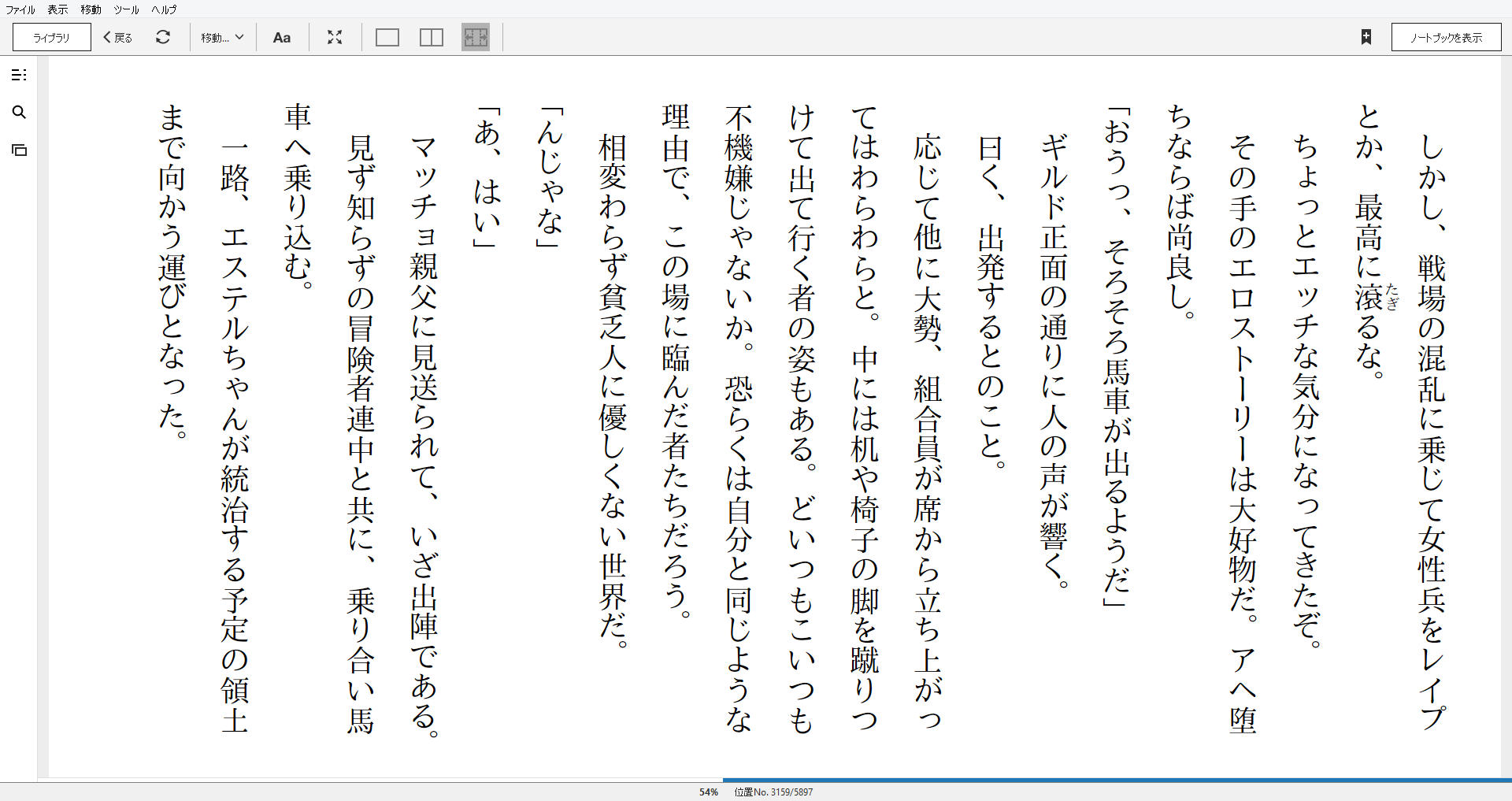Enter full screen mode icon

(x=335, y=37)
